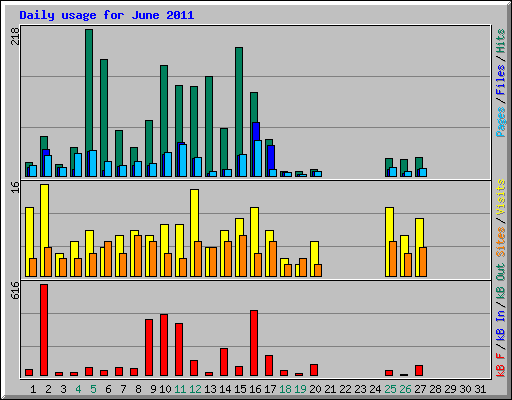Image resolution: width=512 pixels, height=400 pixels.
Task: Click the orange "Sites" legend label
Action: click(x=500, y=242)
